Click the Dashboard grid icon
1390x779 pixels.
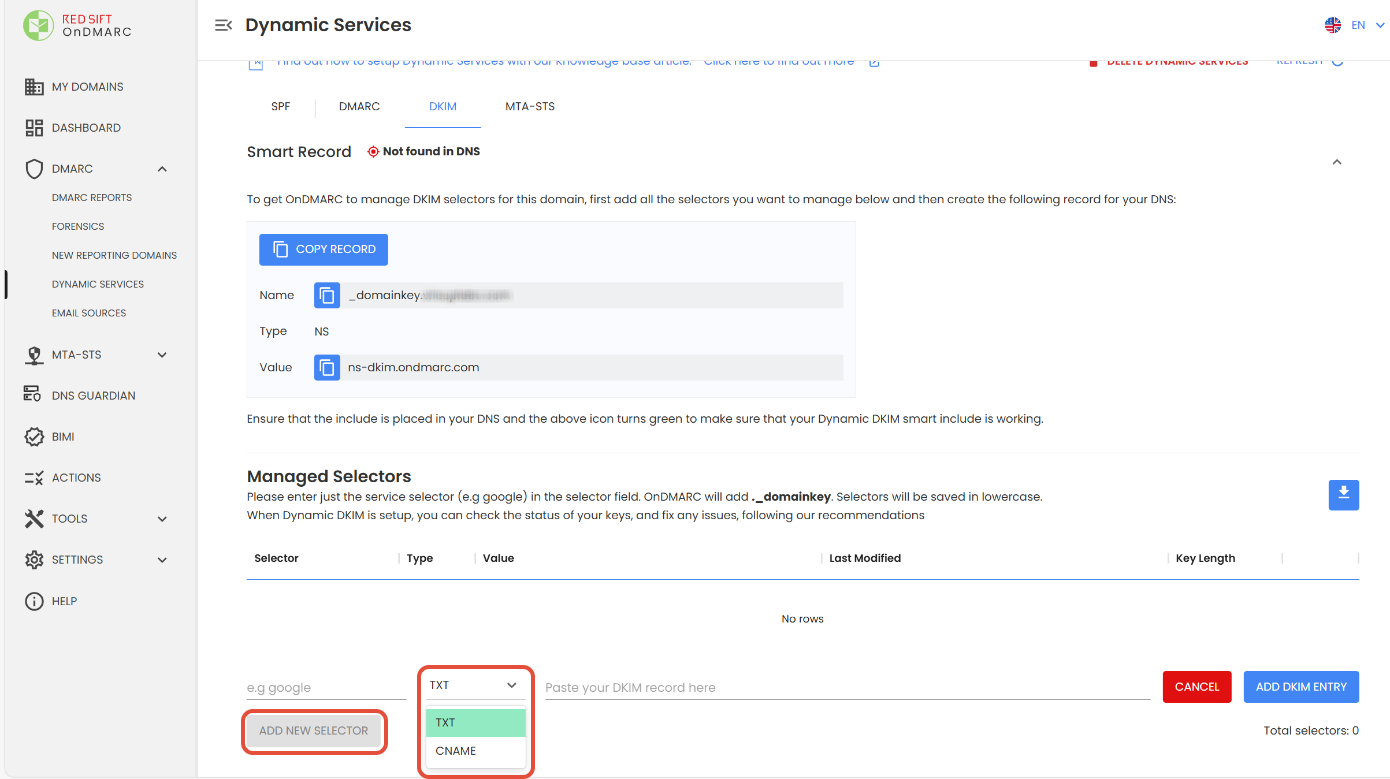point(34,128)
